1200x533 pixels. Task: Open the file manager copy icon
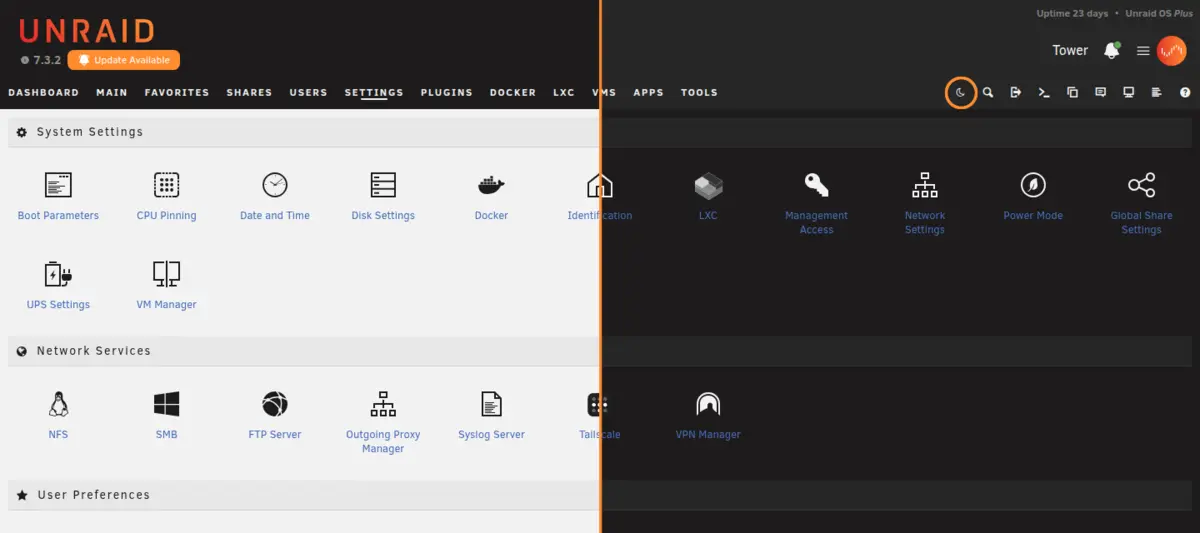coord(1072,92)
